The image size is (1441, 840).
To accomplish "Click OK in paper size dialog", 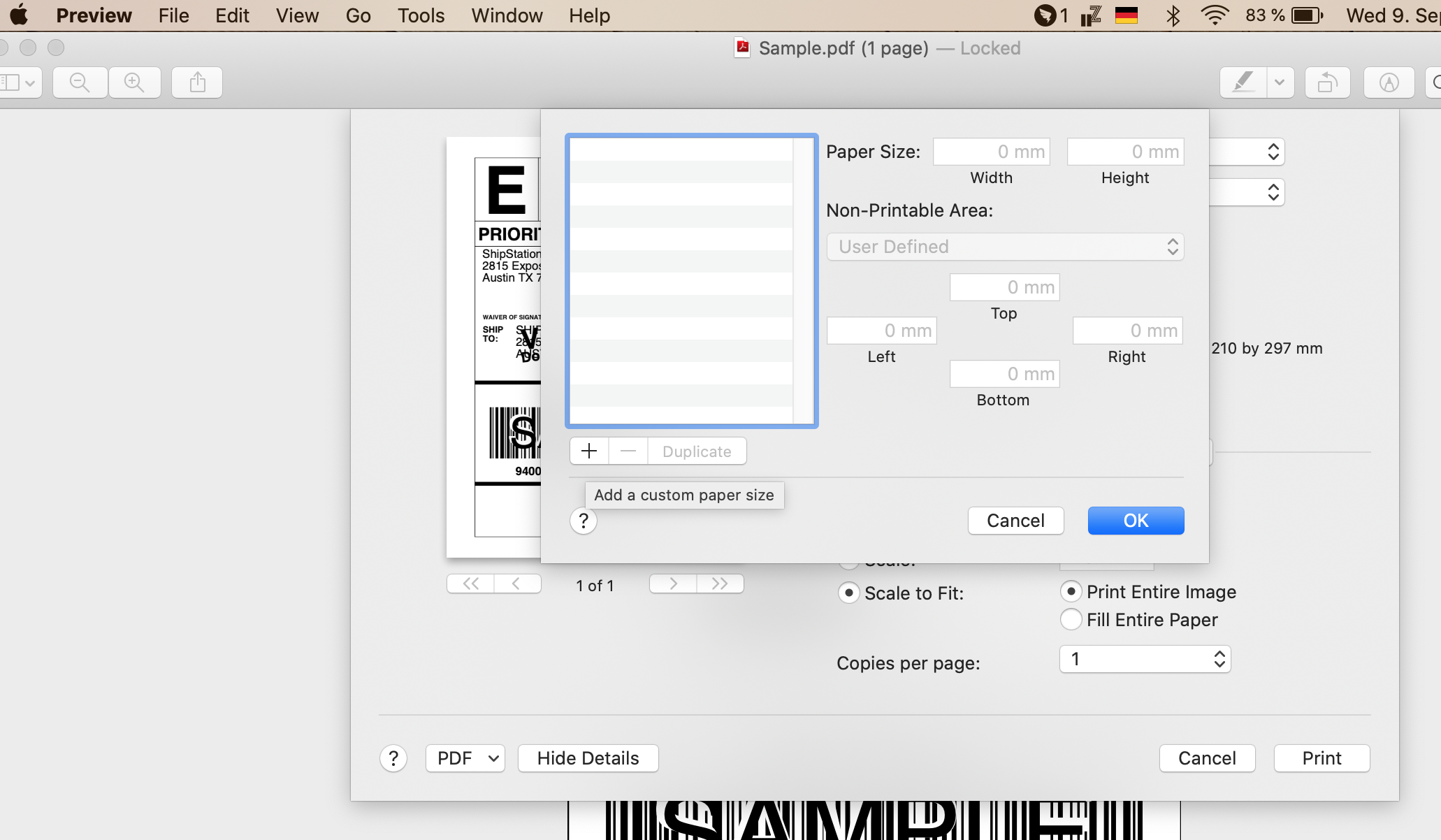I will [x=1136, y=521].
